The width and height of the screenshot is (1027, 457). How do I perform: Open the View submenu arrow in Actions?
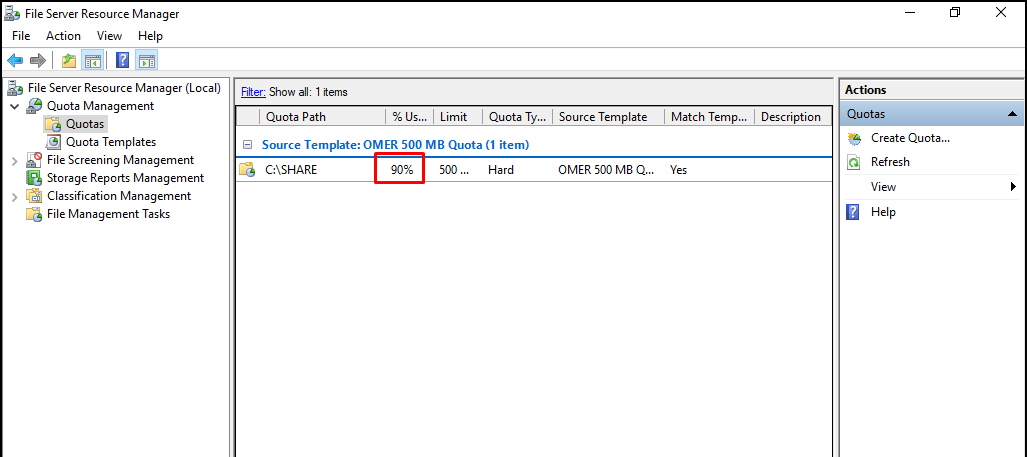pyautogui.click(x=1013, y=187)
